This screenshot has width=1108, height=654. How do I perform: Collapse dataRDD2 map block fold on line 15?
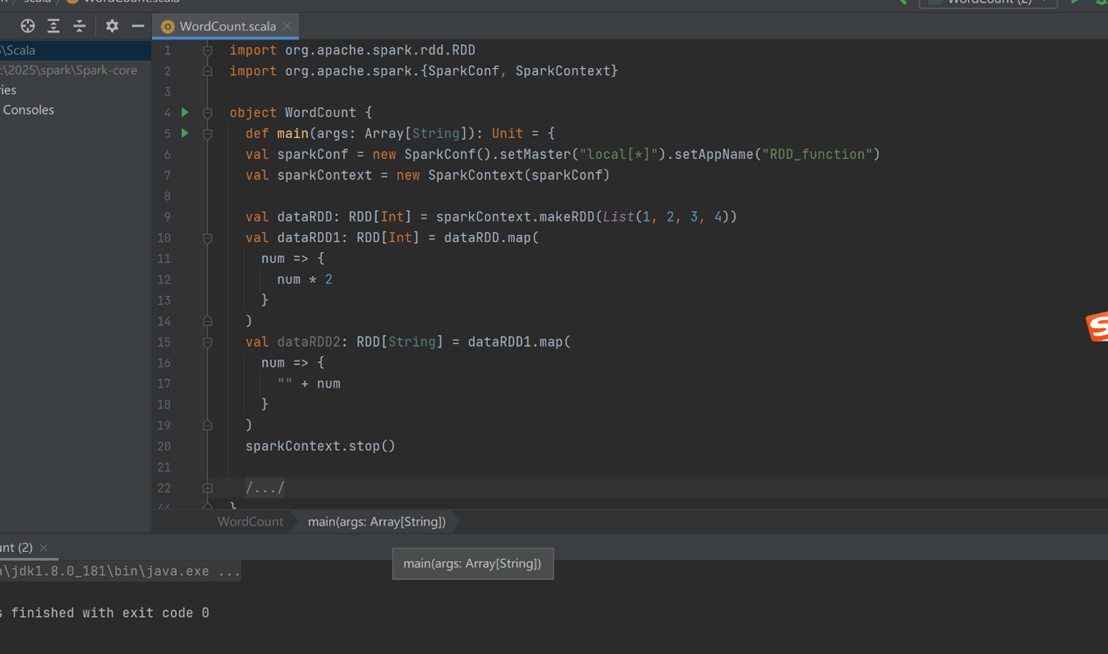(208, 342)
